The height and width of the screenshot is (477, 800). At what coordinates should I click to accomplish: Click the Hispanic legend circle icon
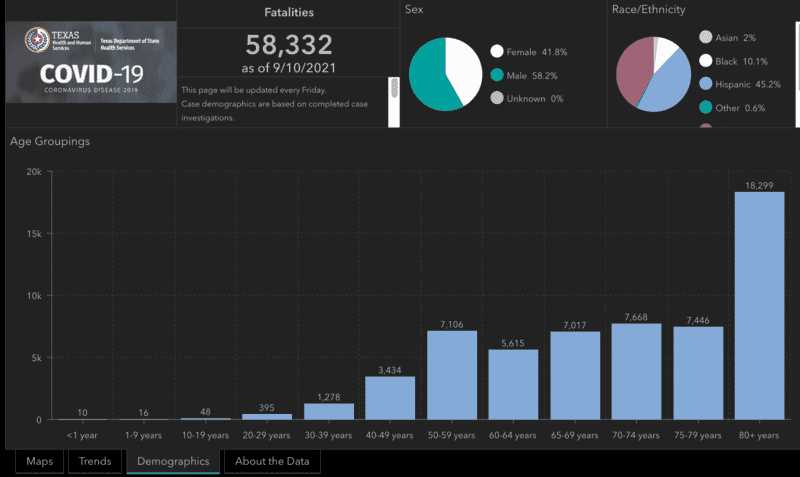tap(706, 84)
